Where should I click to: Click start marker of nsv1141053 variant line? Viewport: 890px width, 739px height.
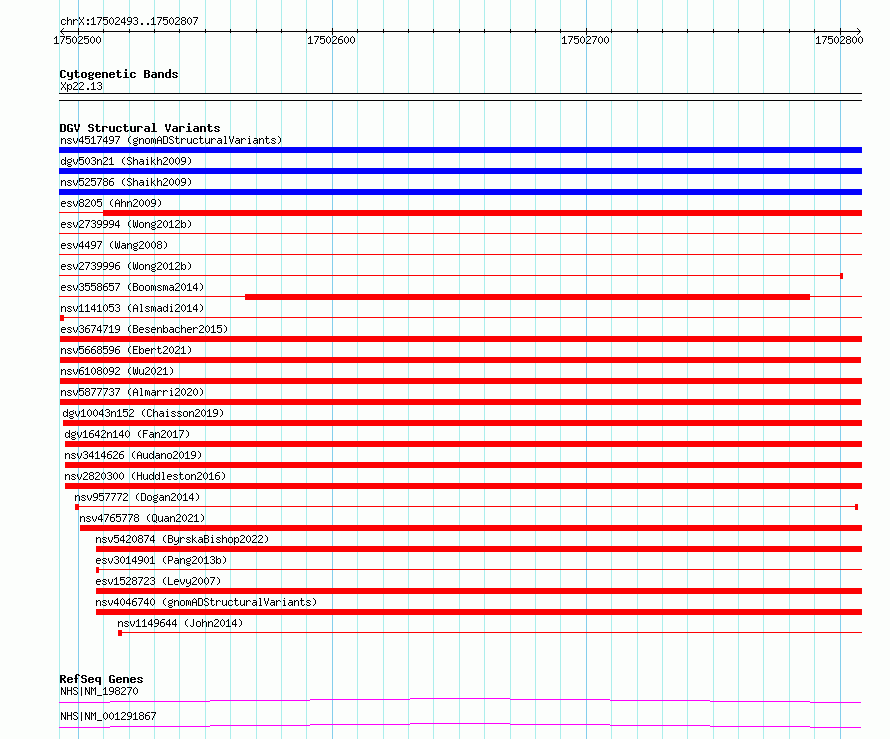tap(62, 318)
